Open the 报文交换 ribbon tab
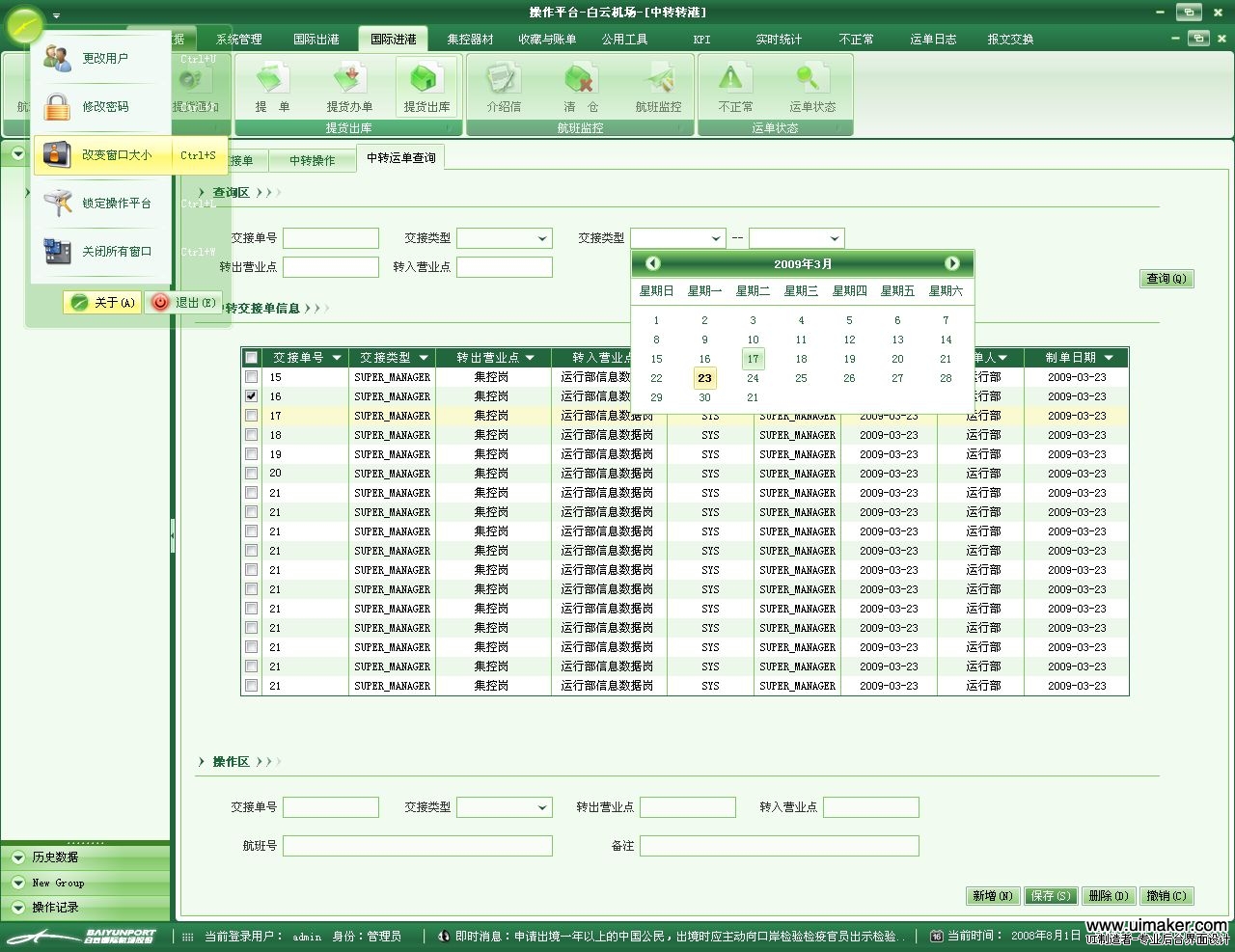This screenshot has width=1235, height=952. [1011, 40]
